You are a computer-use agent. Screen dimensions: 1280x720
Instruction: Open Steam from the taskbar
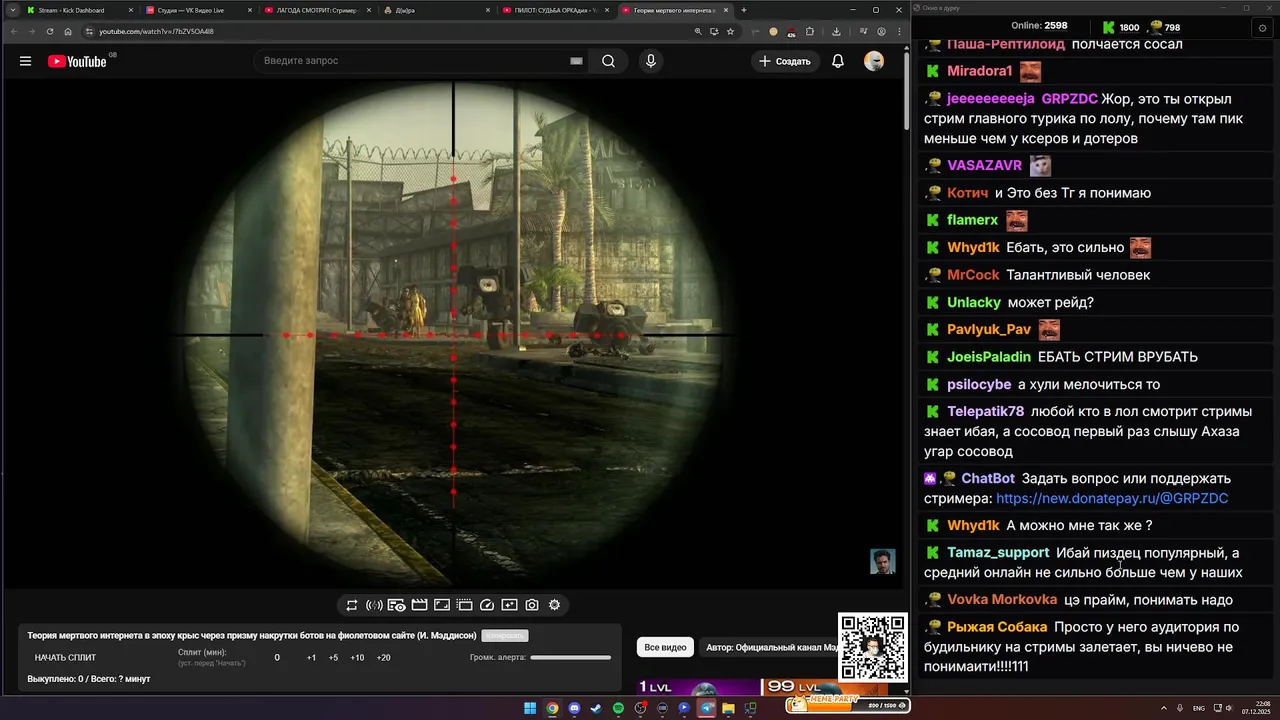(x=596, y=708)
